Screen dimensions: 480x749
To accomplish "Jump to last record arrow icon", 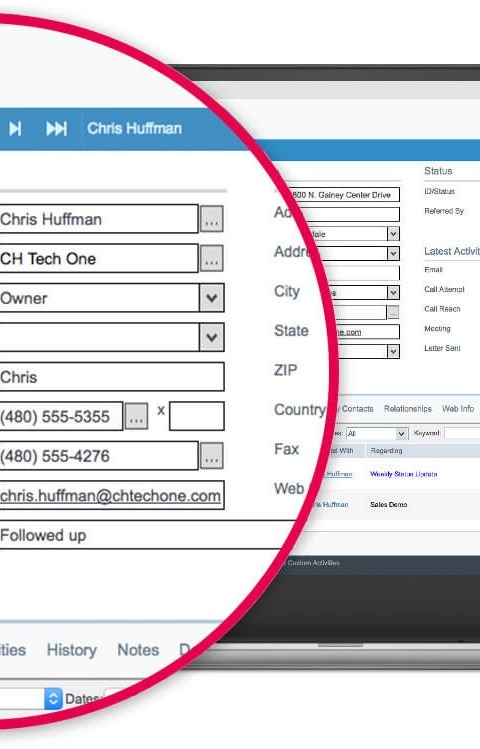I will click(x=56, y=128).
